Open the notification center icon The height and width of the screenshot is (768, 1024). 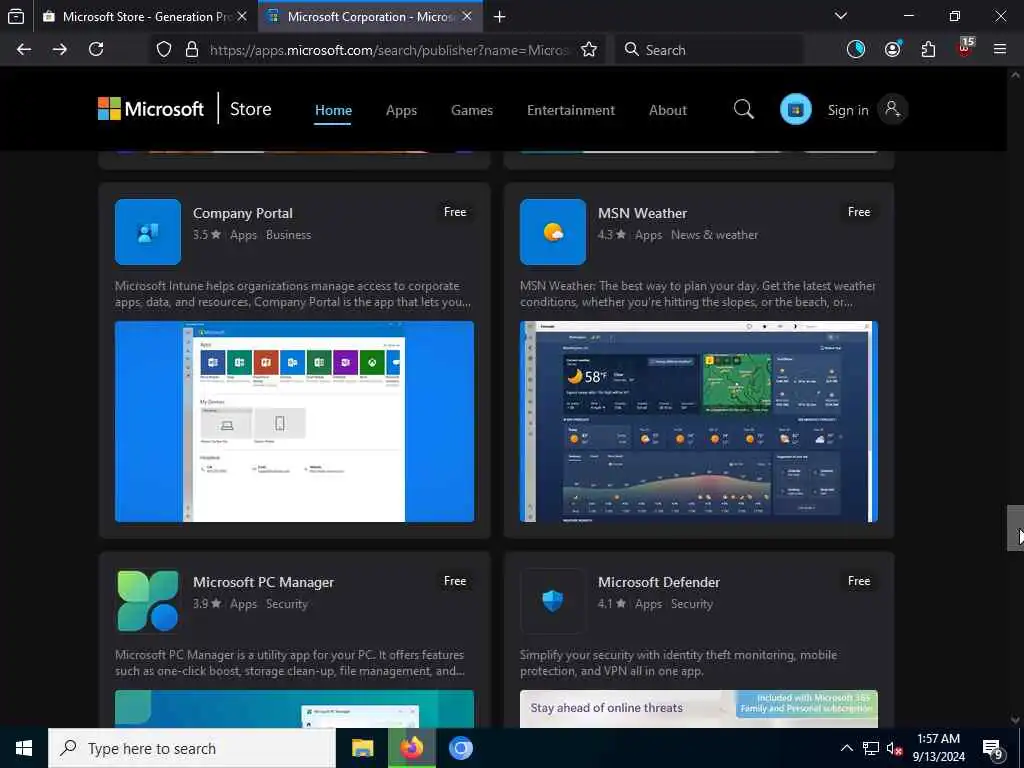[x=993, y=749]
